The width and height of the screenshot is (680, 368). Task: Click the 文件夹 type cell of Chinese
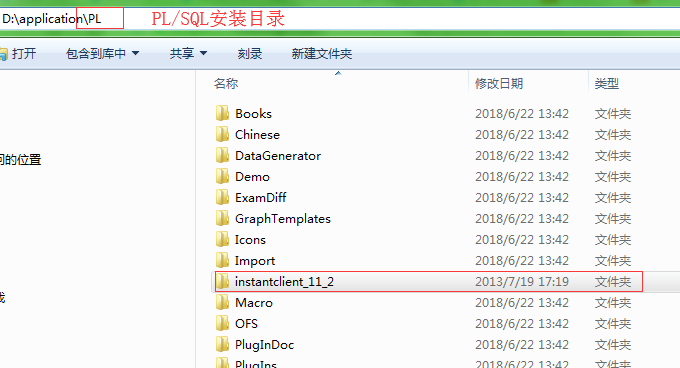(x=612, y=134)
